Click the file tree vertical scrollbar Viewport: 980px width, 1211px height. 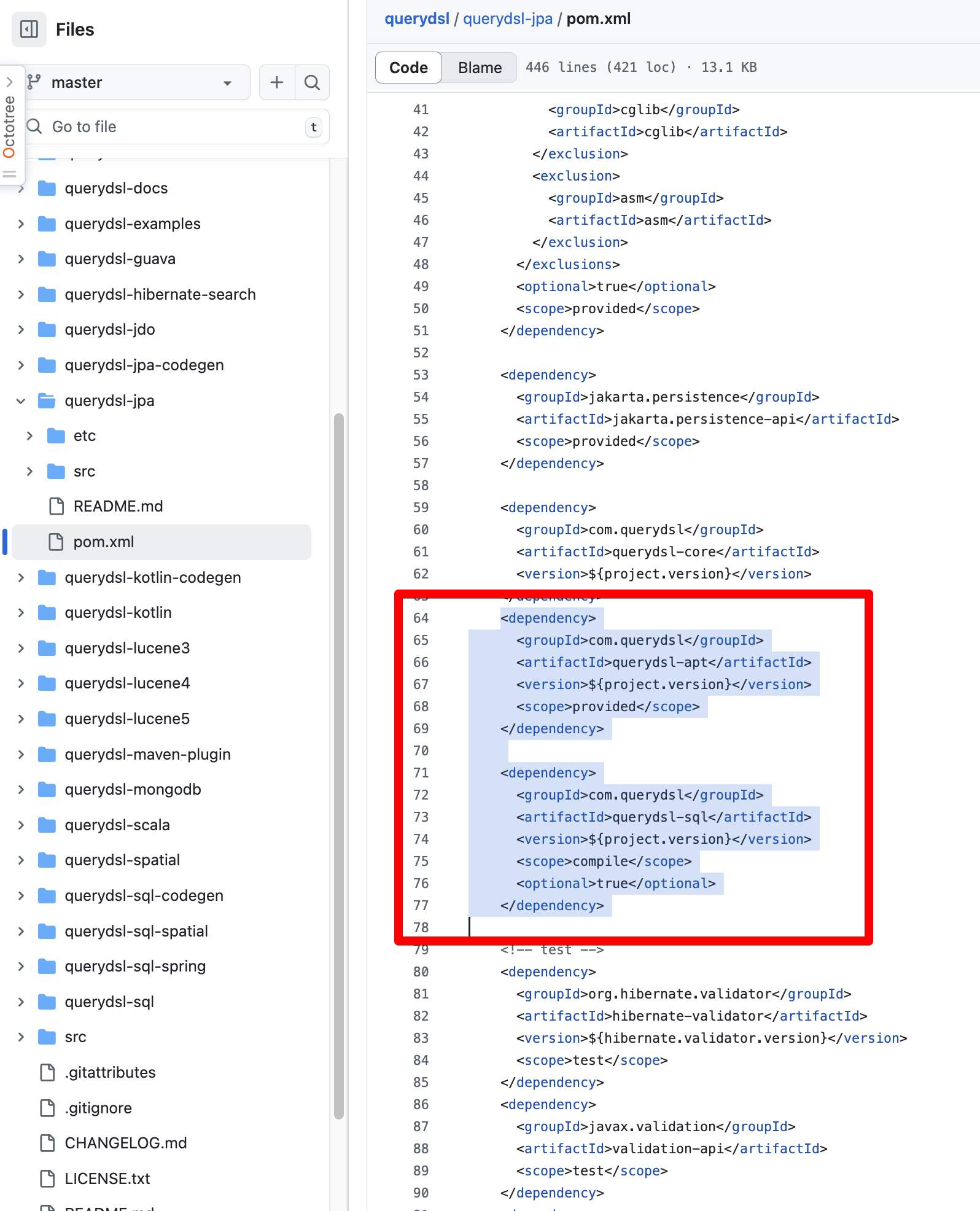pyautogui.click(x=338, y=766)
